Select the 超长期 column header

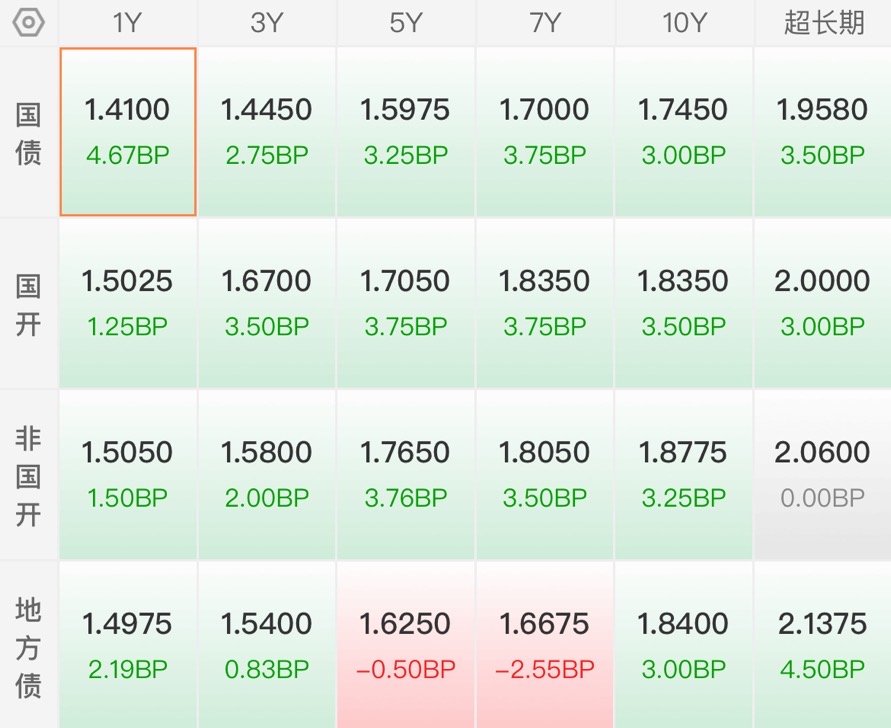coord(823,23)
